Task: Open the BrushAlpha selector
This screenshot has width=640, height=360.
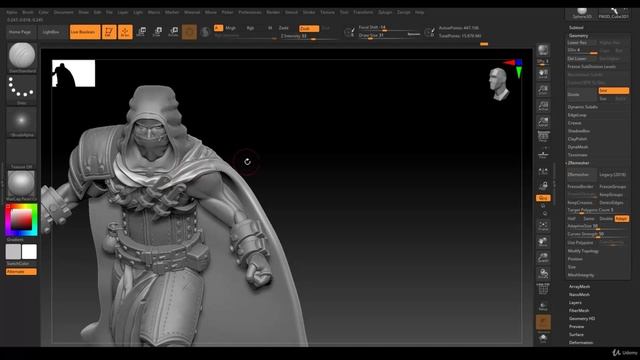Action: point(21,121)
